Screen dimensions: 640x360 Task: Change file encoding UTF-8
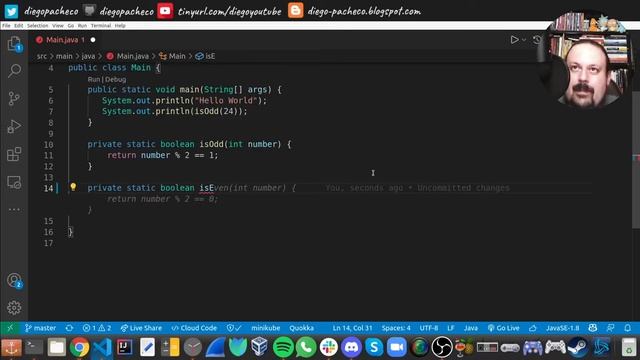[429, 328]
